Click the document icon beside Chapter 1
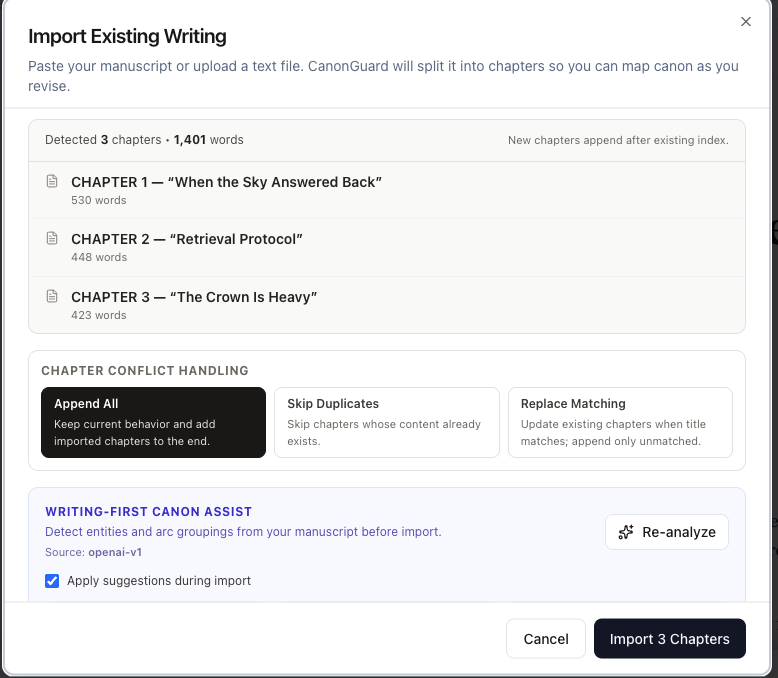778x678 pixels. click(52, 181)
